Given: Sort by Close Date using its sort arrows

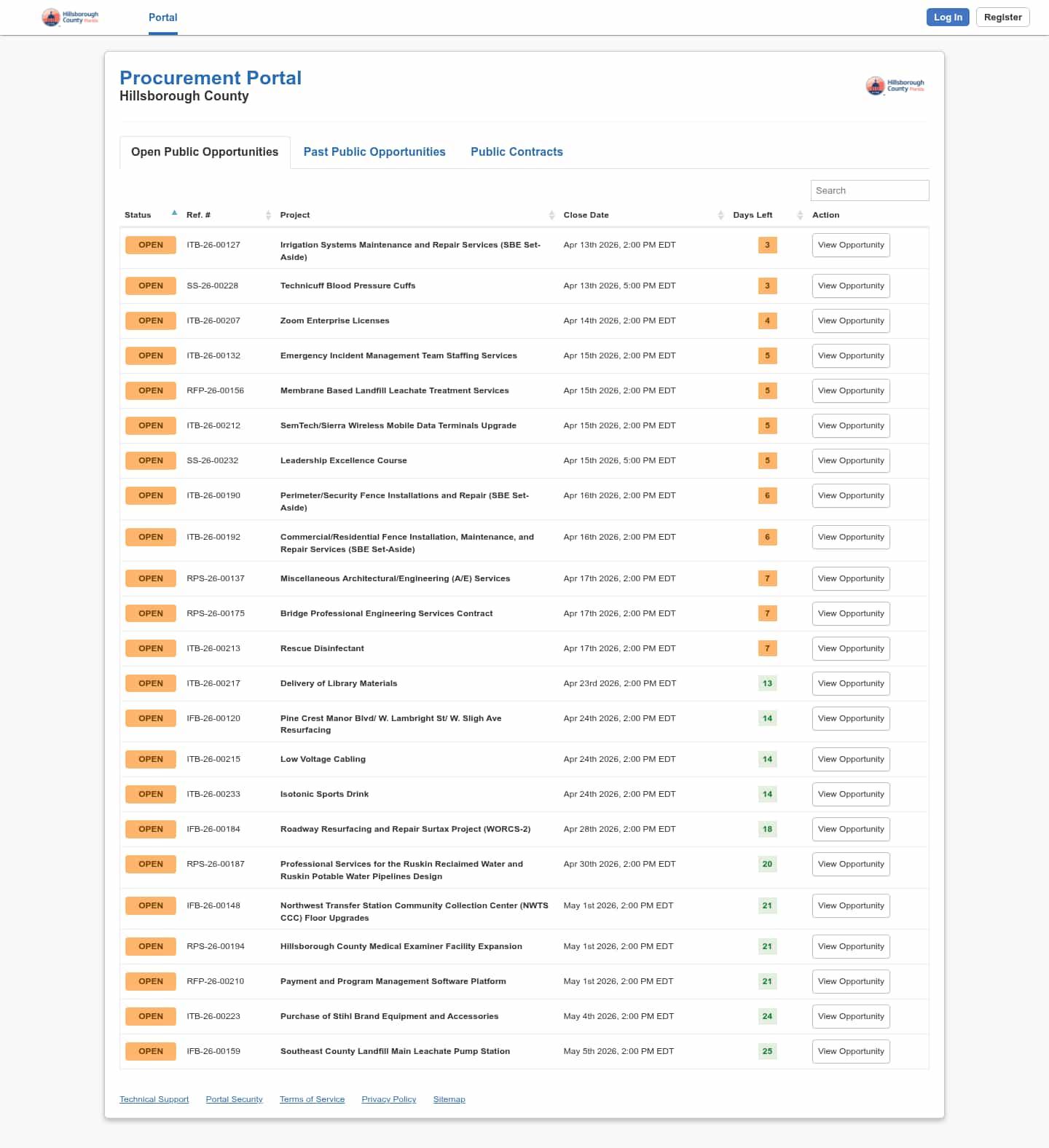Looking at the screenshot, I should pos(720,215).
